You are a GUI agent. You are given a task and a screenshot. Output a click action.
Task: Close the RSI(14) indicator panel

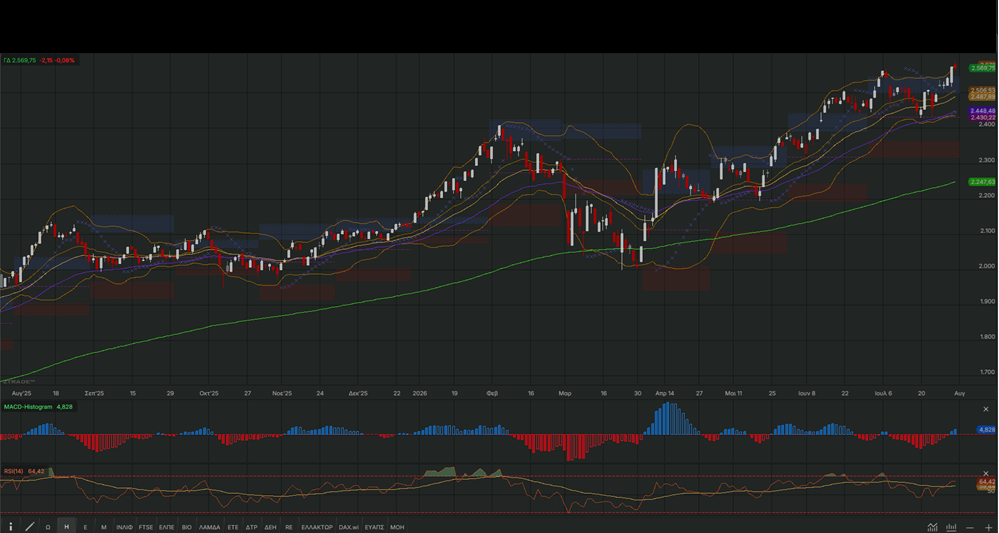(x=986, y=474)
